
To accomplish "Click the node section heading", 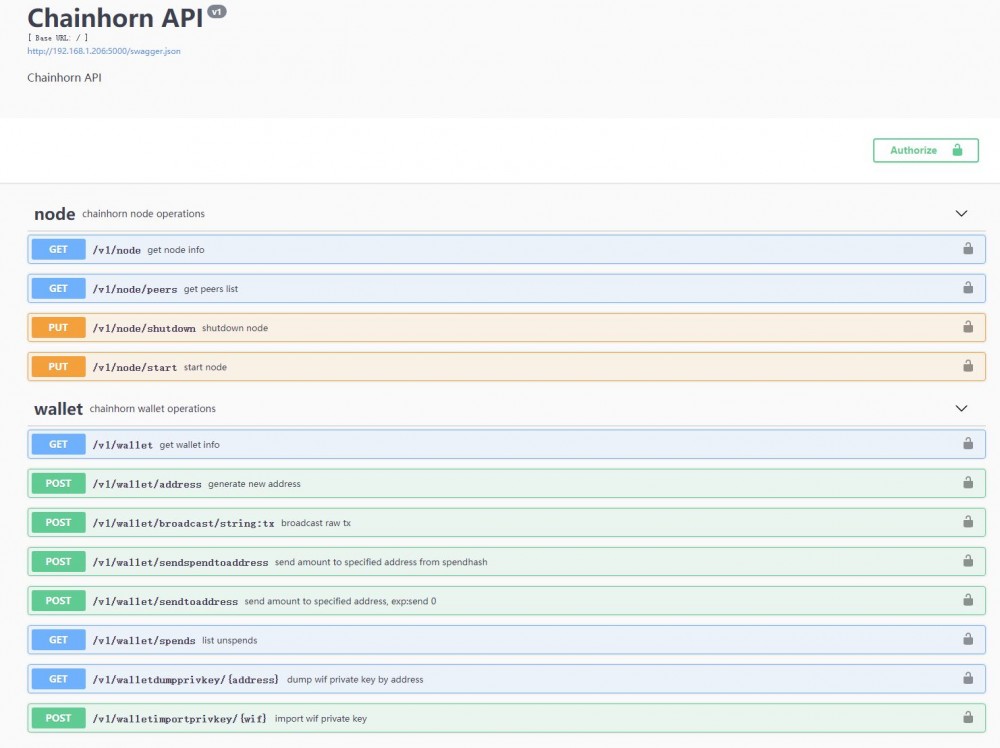I will [55, 214].
